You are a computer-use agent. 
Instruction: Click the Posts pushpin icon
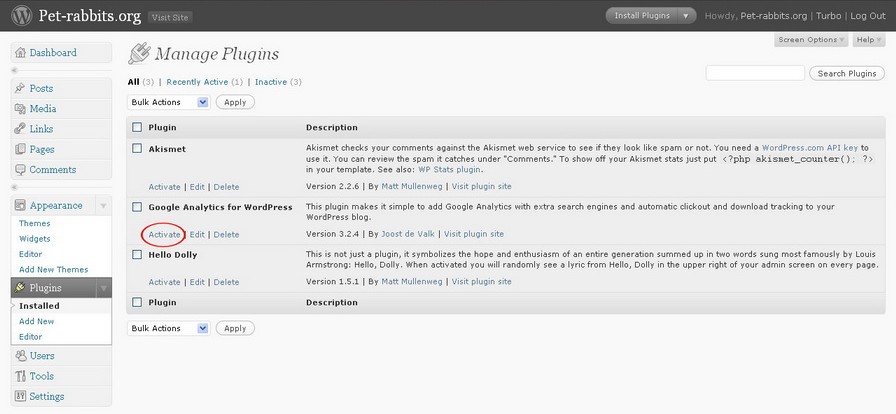click(21, 88)
